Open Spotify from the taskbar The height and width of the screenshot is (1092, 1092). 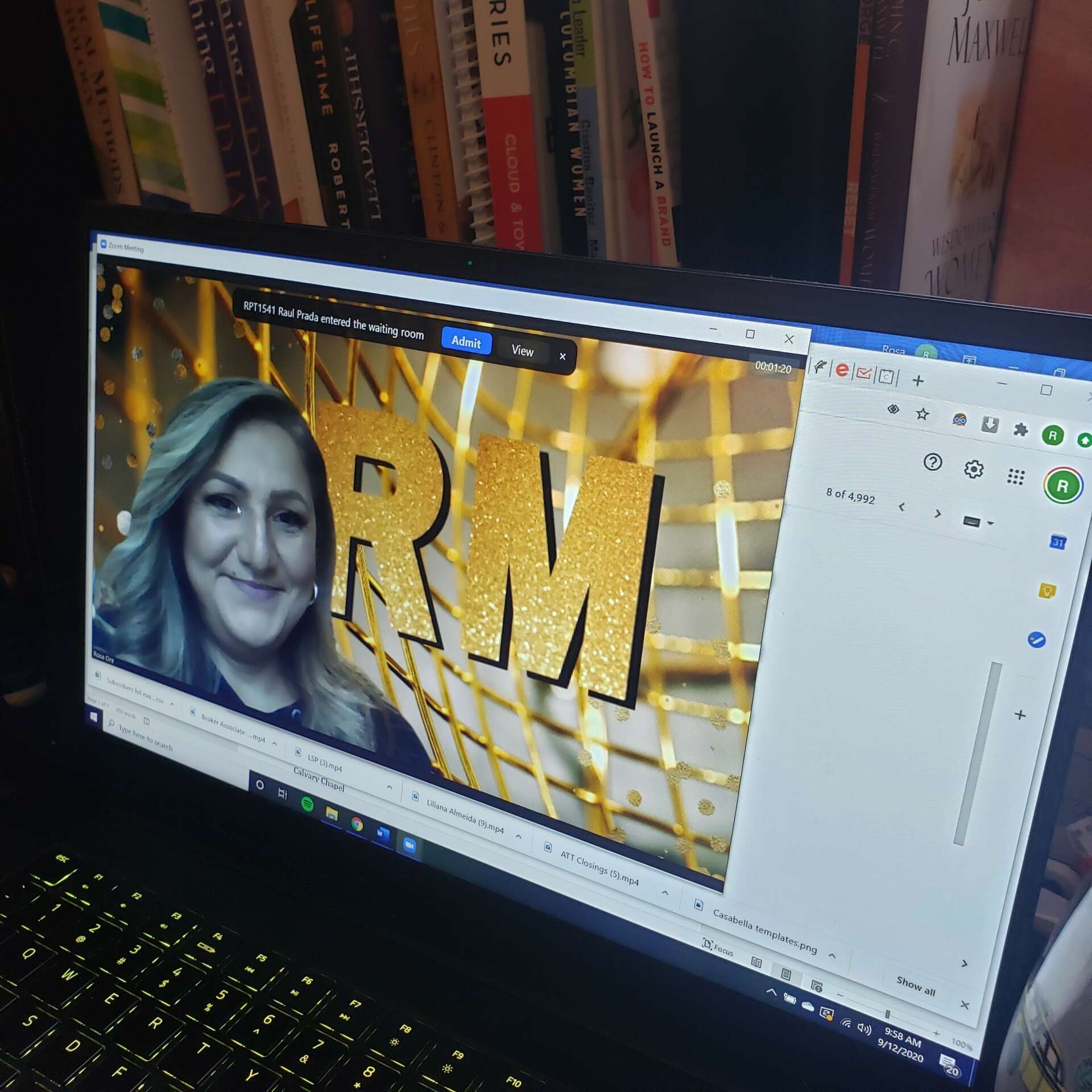click(307, 804)
